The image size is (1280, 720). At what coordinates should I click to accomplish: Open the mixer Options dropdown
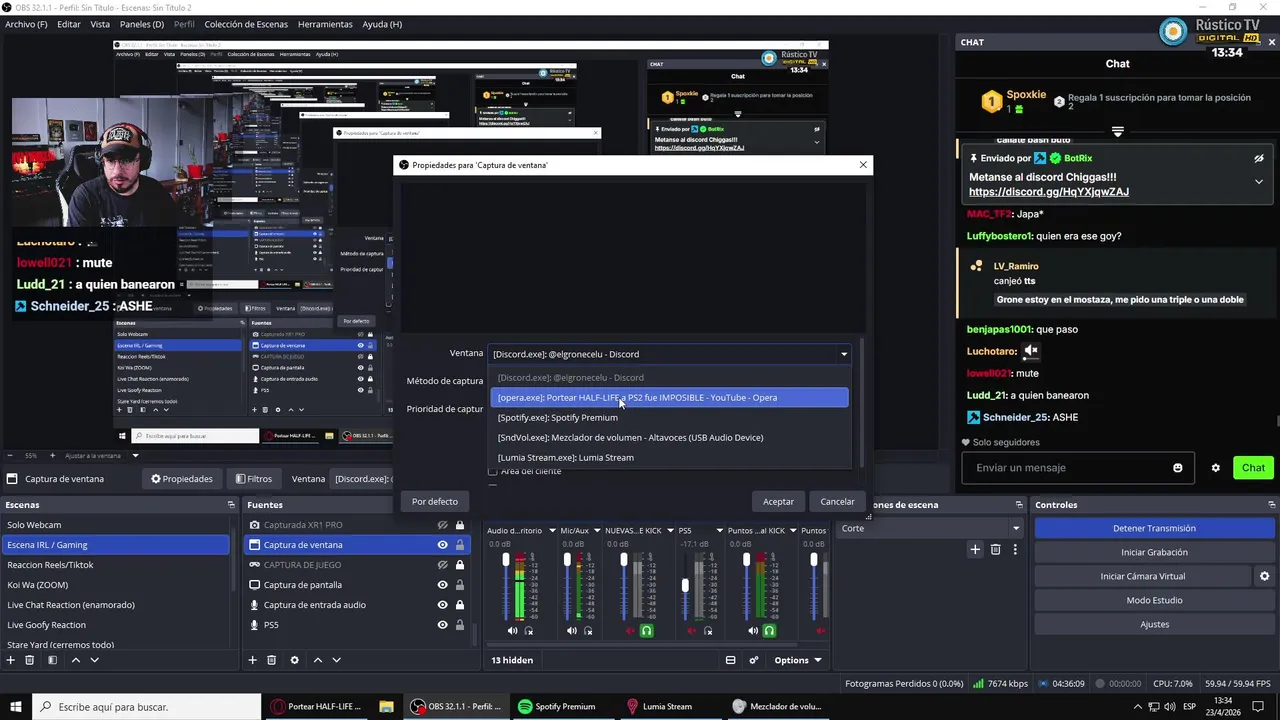coord(797,660)
